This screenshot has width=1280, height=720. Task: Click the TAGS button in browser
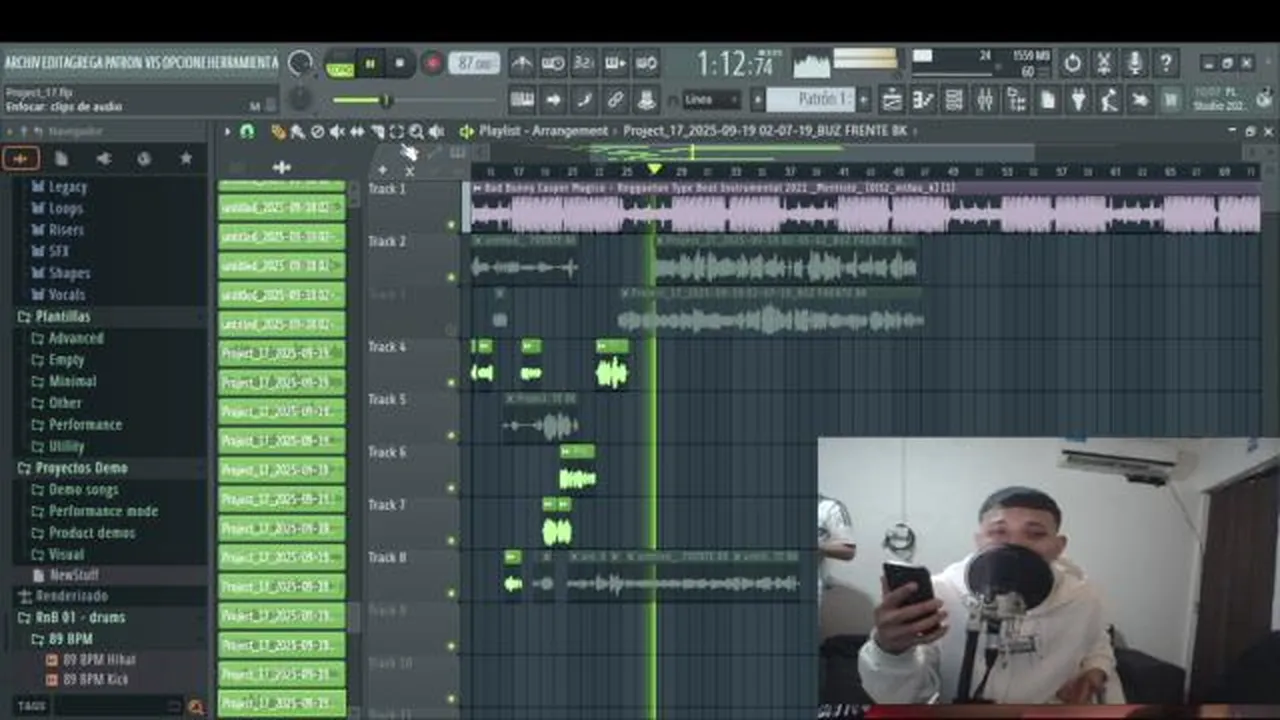pyautogui.click(x=31, y=706)
